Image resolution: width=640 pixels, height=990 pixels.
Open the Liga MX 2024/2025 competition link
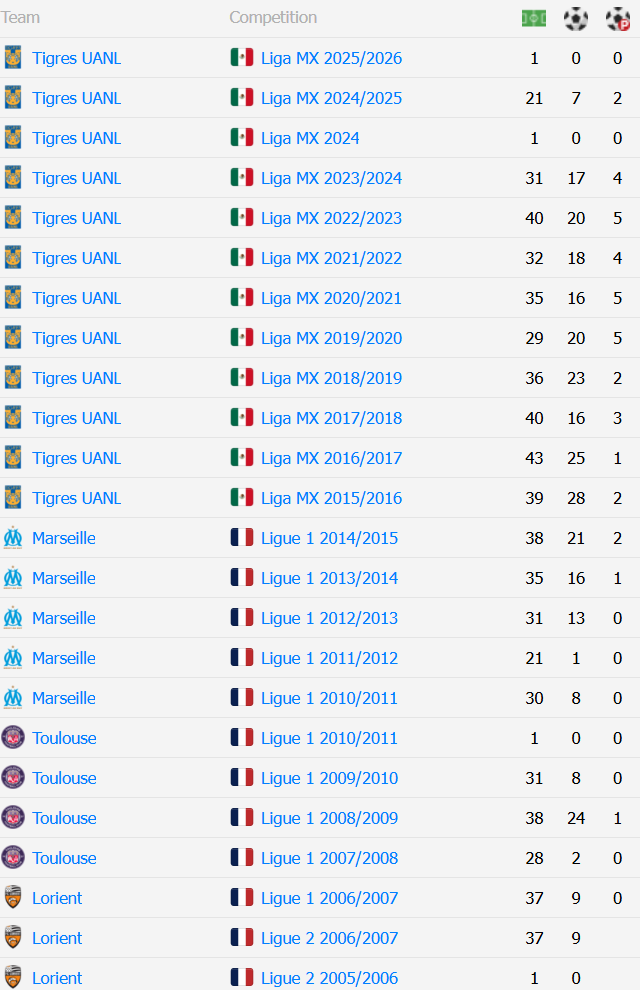pyautogui.click(x=331, y=98)
